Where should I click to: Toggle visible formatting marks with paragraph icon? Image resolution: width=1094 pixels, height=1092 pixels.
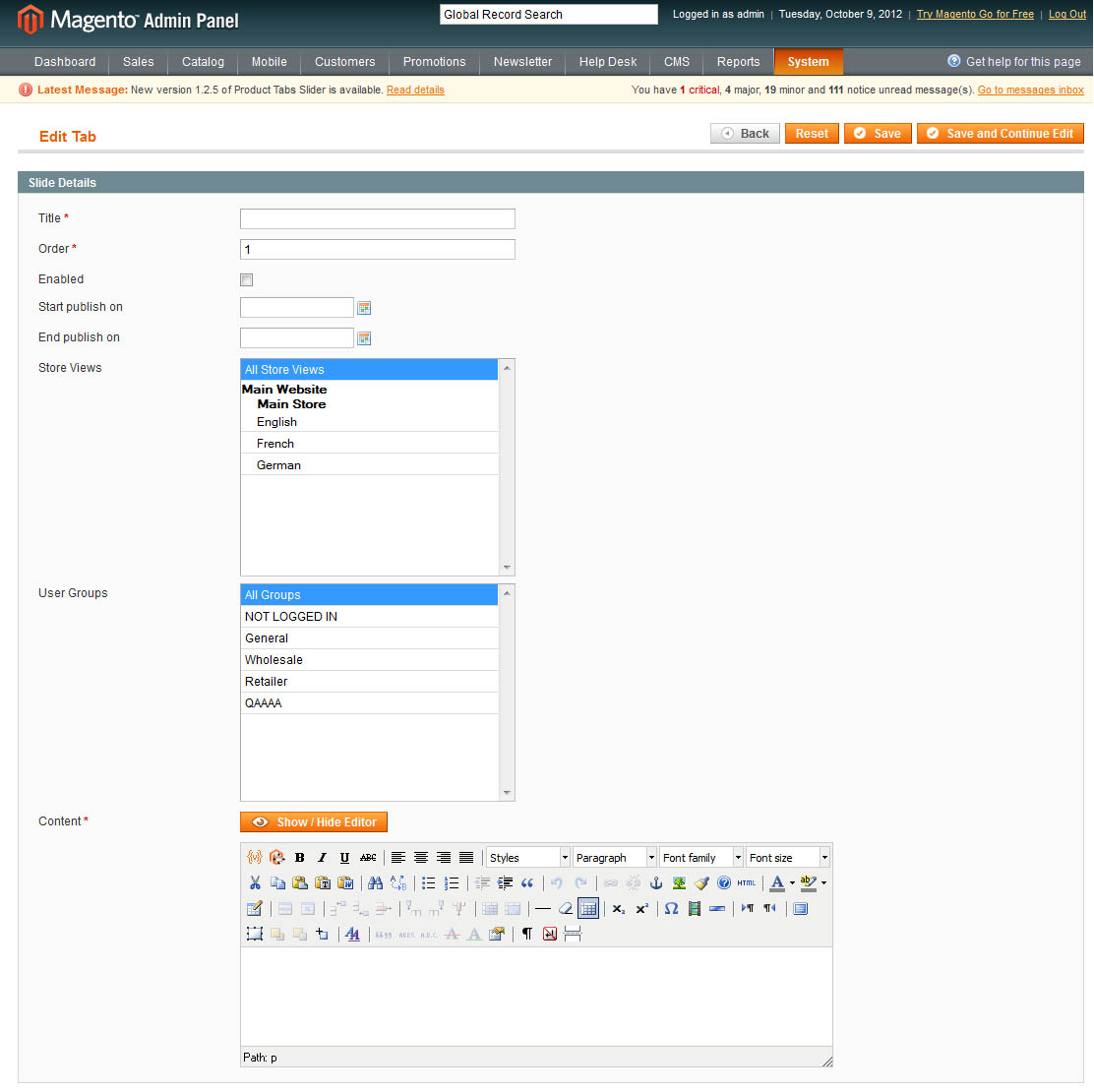click(525, 933)
